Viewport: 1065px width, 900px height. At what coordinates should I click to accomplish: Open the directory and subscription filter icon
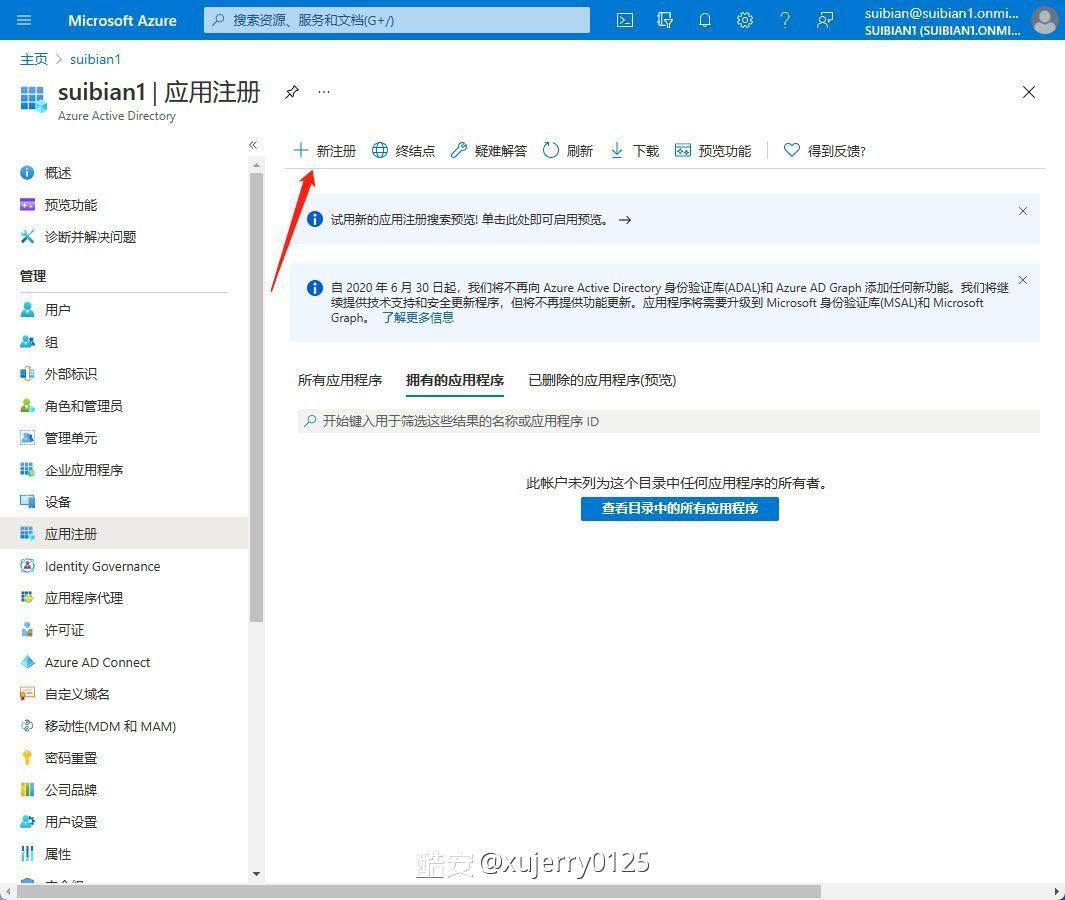pos(665,20)
